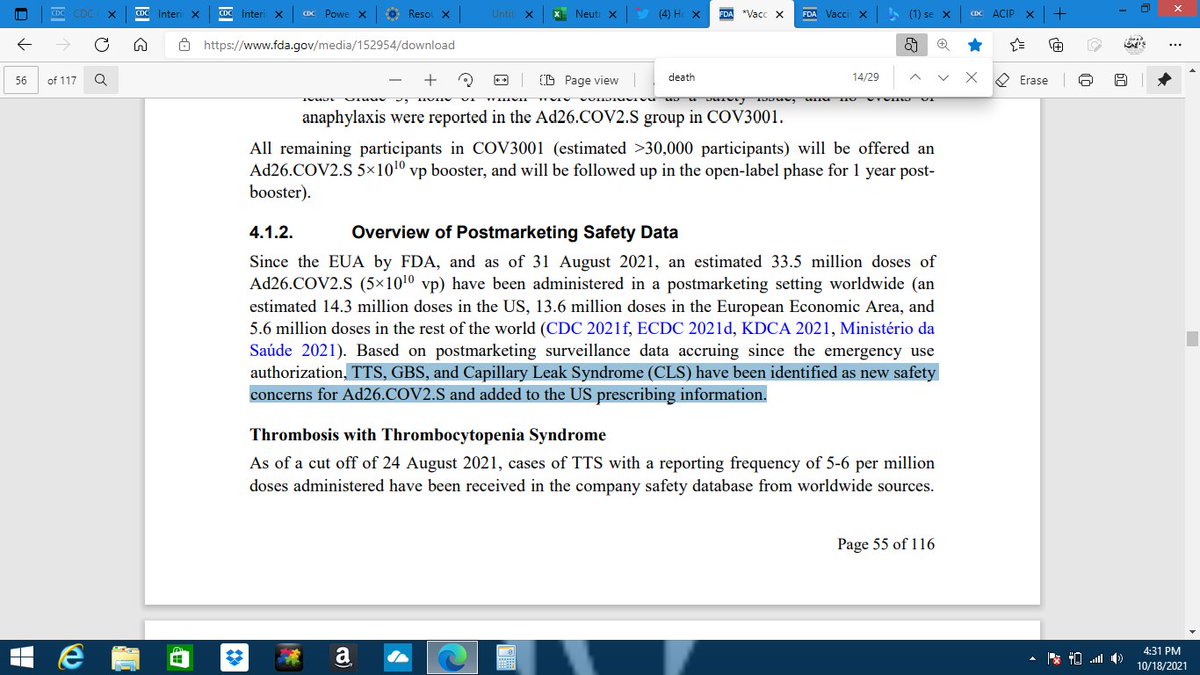Close the find-on-page bar
The image size is (1200, 675).
click(972, 77)
